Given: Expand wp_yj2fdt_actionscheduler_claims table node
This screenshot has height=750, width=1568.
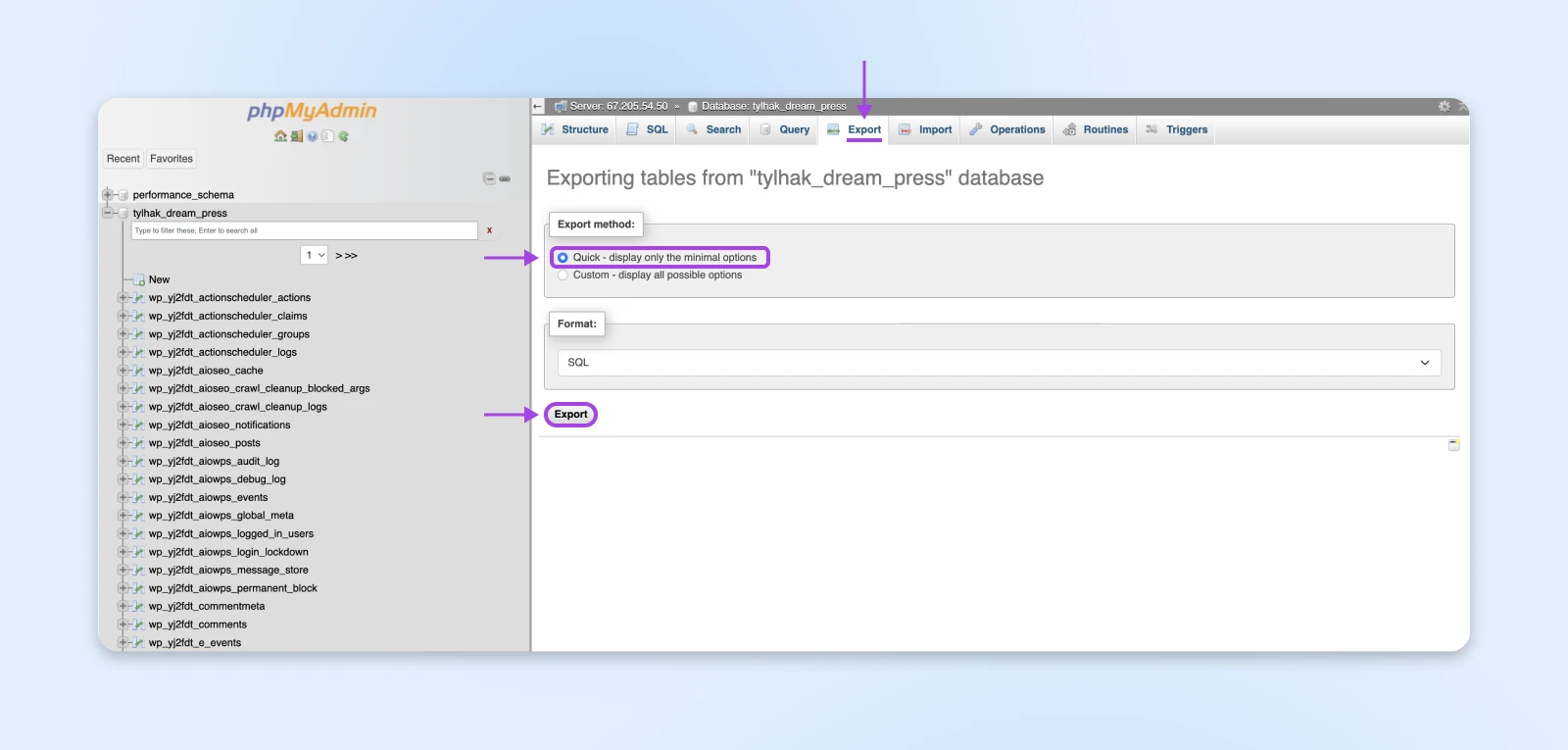Looking at the screenshot, I should [123, 316].
